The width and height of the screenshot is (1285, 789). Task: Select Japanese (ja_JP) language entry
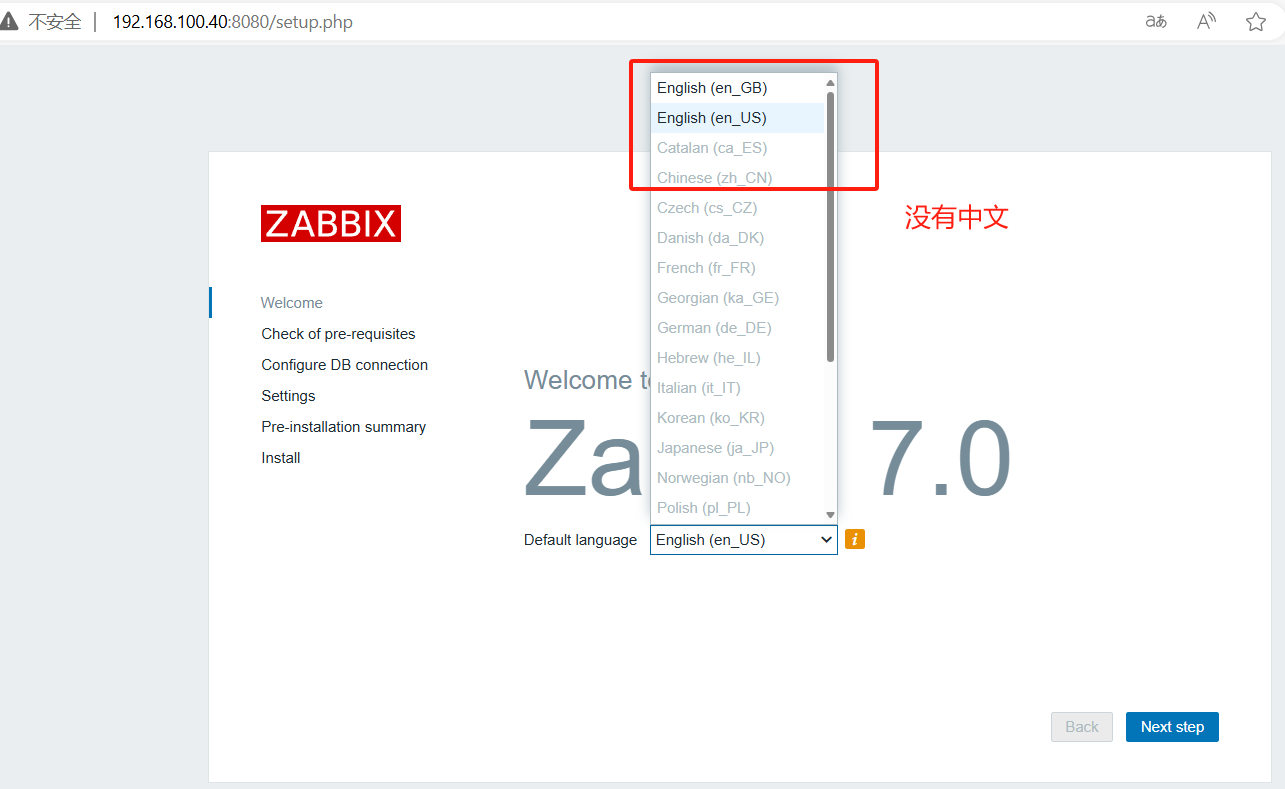pos(737,448)
